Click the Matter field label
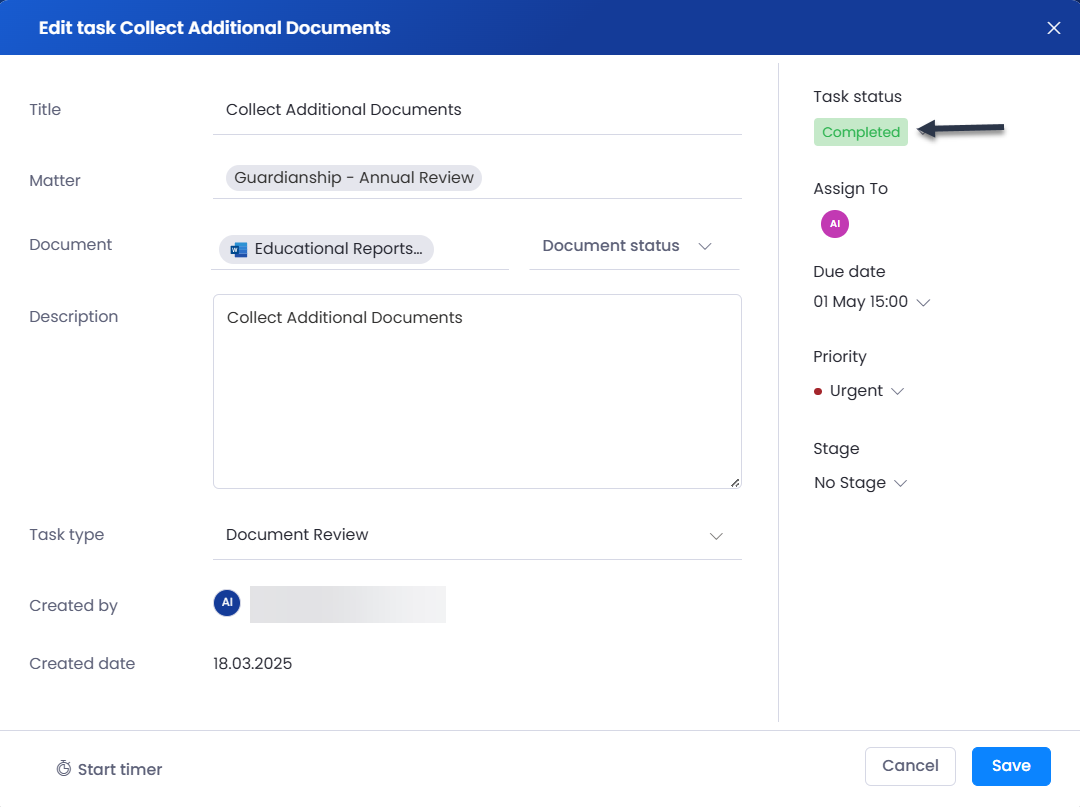Image resolution: width=1080 pixels, height=807 pixels. pos(54,180)
